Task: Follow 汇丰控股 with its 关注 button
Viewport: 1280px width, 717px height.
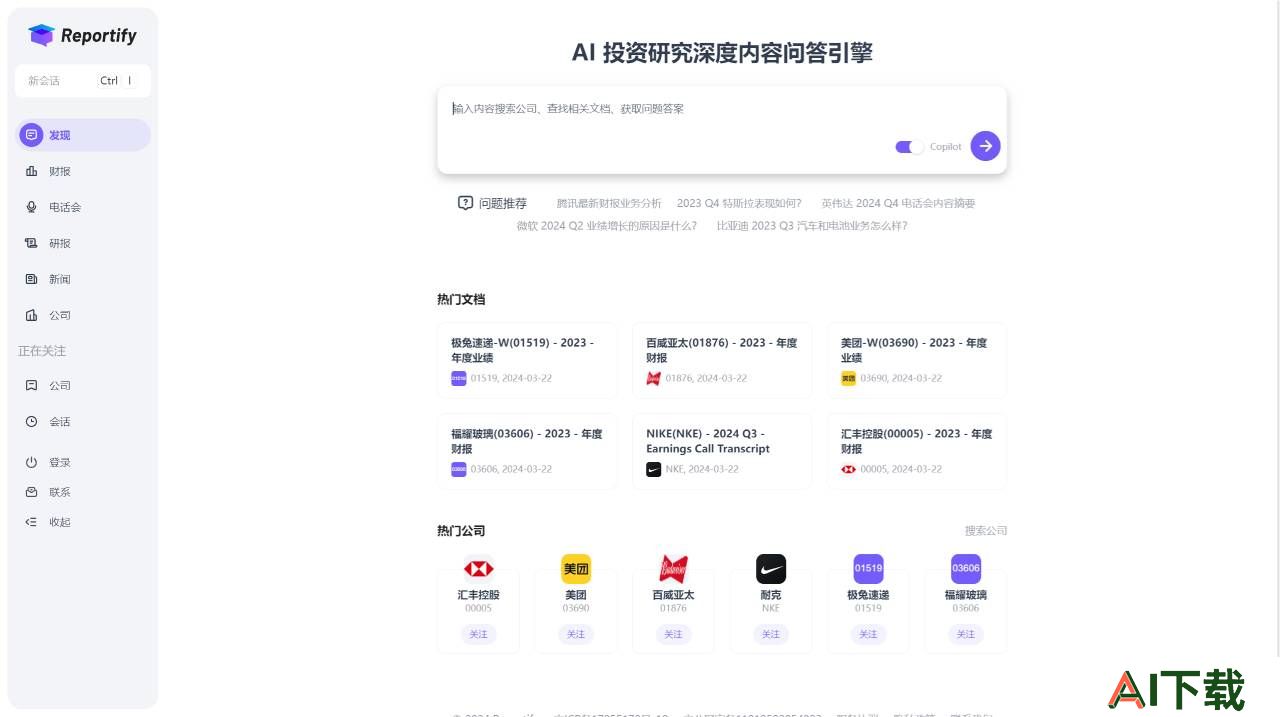Action: (x=478, y=634)
